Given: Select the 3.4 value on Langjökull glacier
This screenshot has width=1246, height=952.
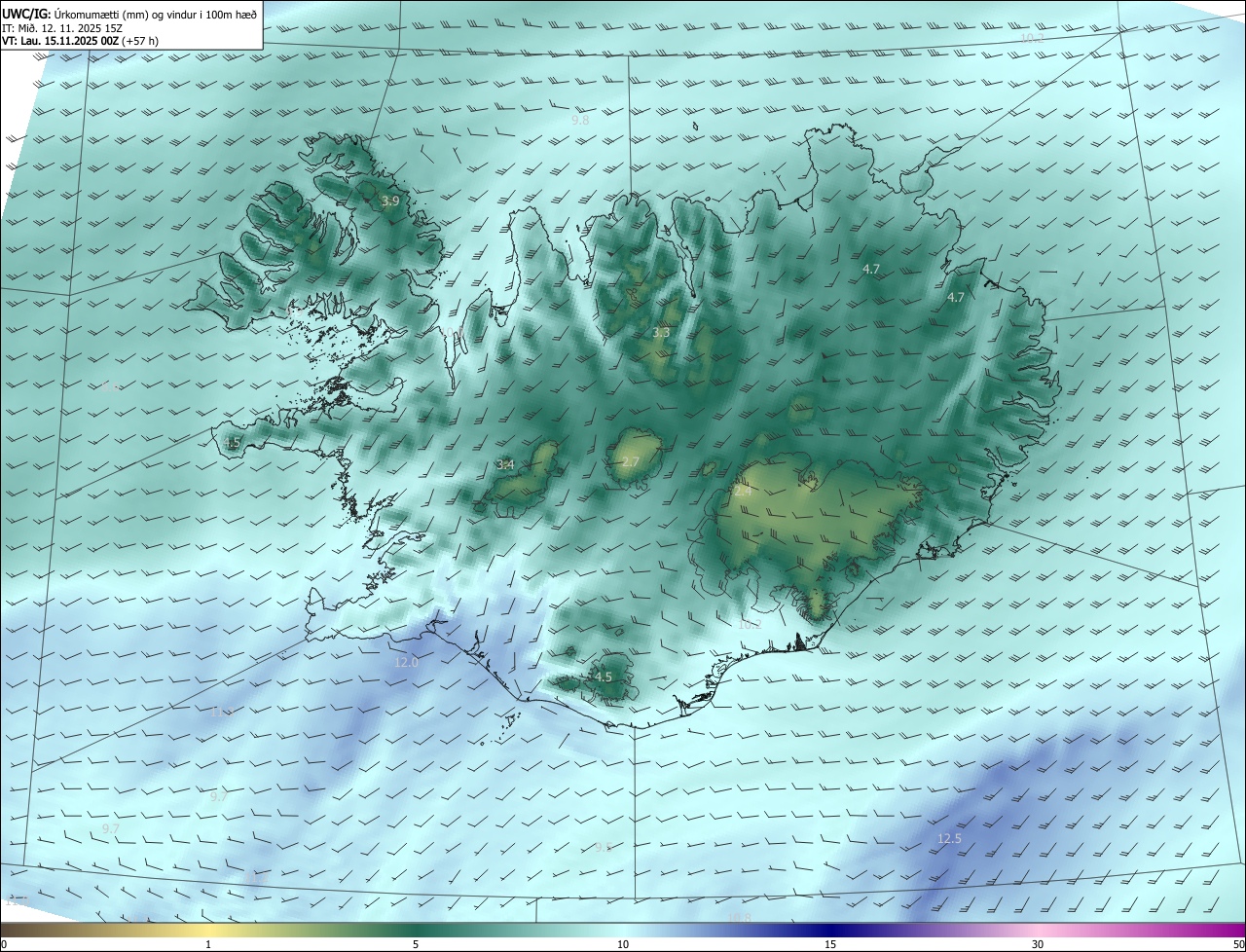Looking at the screenshot, I should point(505,465).
